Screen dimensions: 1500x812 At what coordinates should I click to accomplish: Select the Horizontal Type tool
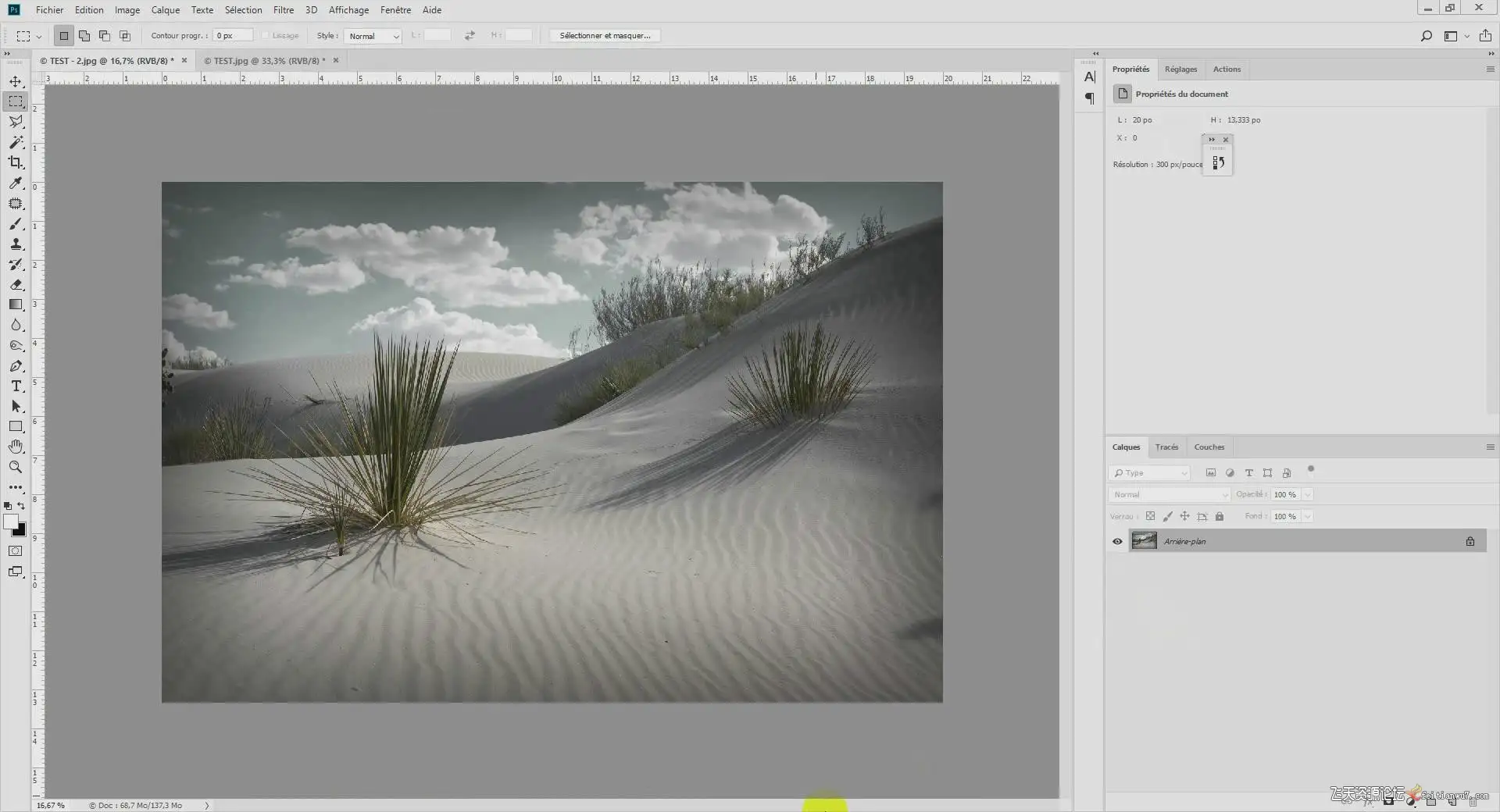(16, 386)
